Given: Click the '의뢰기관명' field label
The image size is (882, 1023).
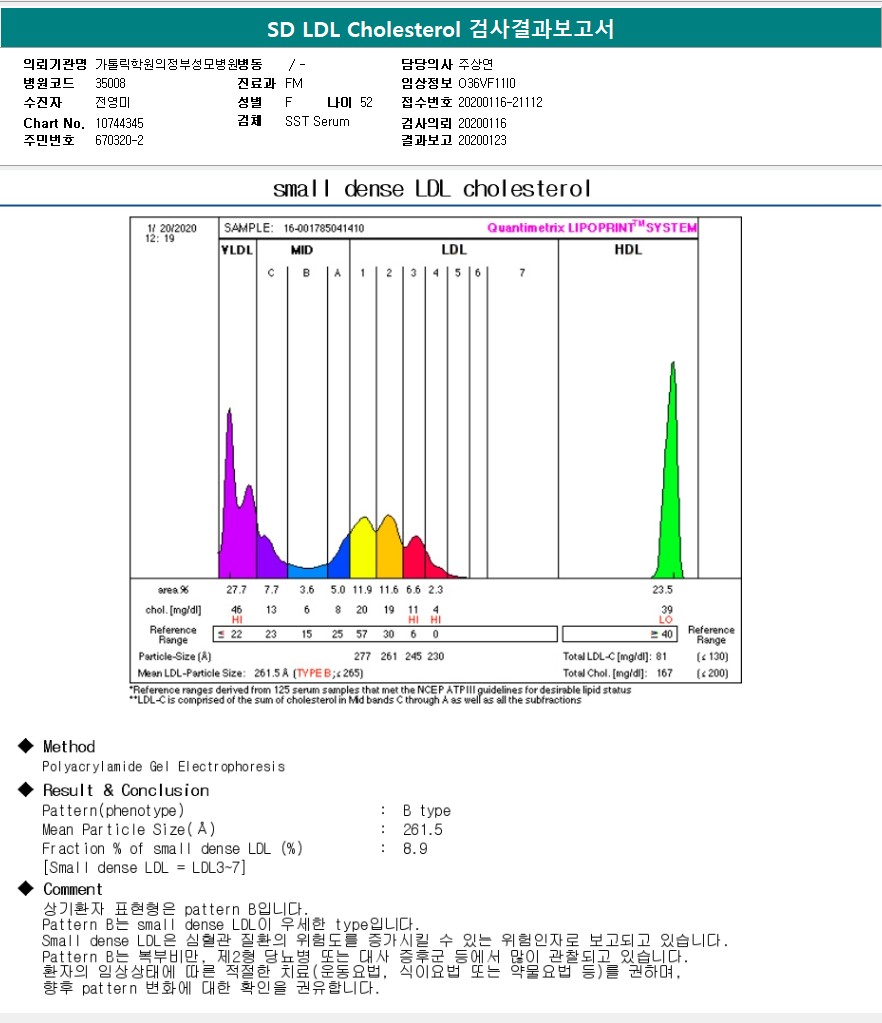Looking at the screenshot, I should 55,64.
